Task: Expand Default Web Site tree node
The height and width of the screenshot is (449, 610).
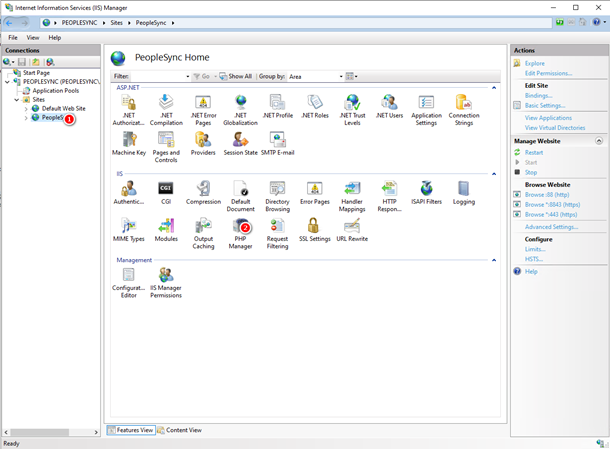Action: click(26, 109)
